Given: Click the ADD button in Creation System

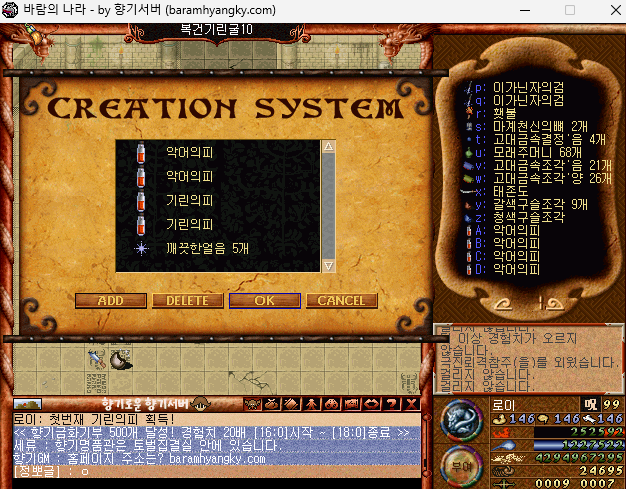Looking at the screenshot, I should [x=111, y=301].
